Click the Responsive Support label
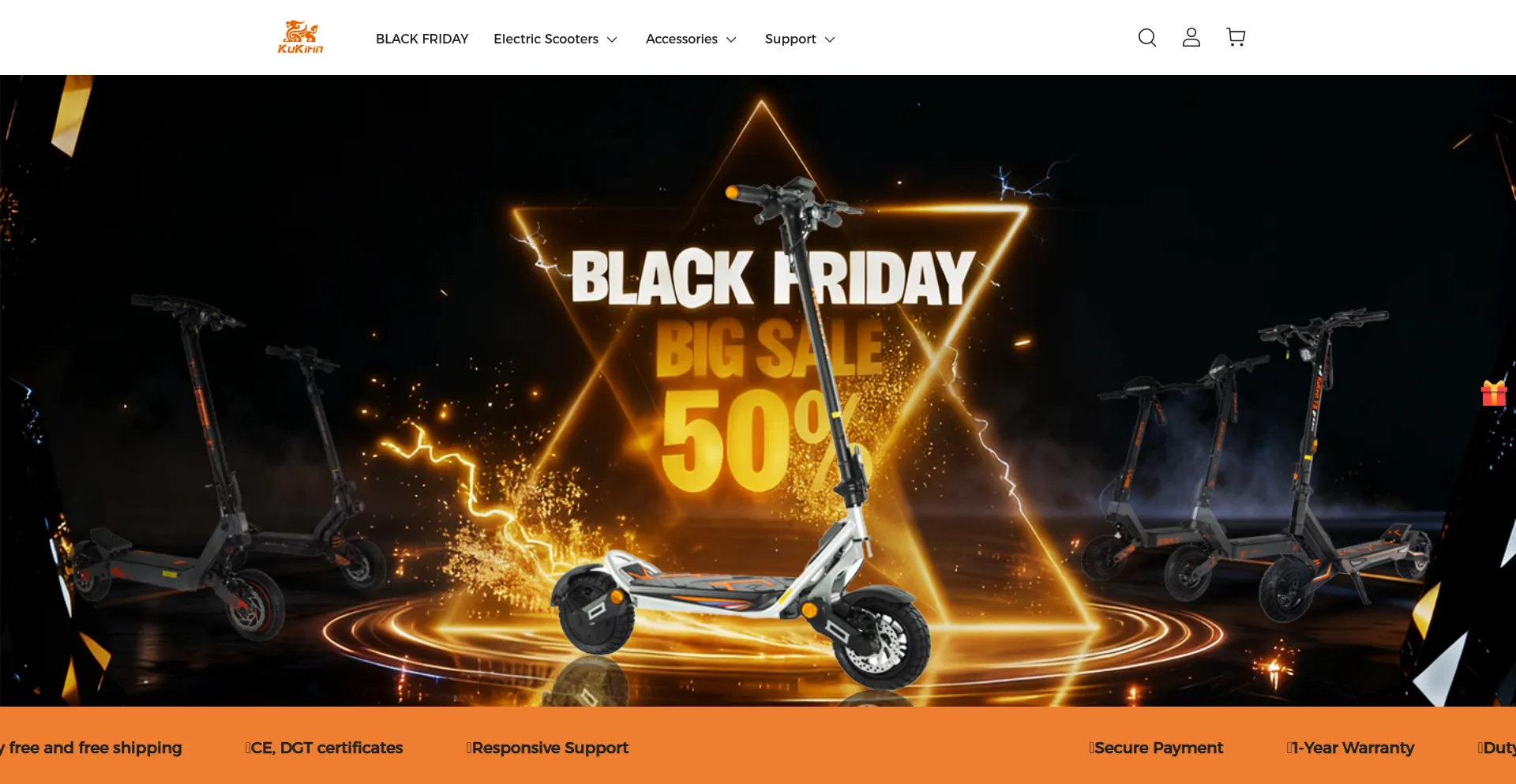Screen dimensions: 1516x784 (x=548, y=748)
